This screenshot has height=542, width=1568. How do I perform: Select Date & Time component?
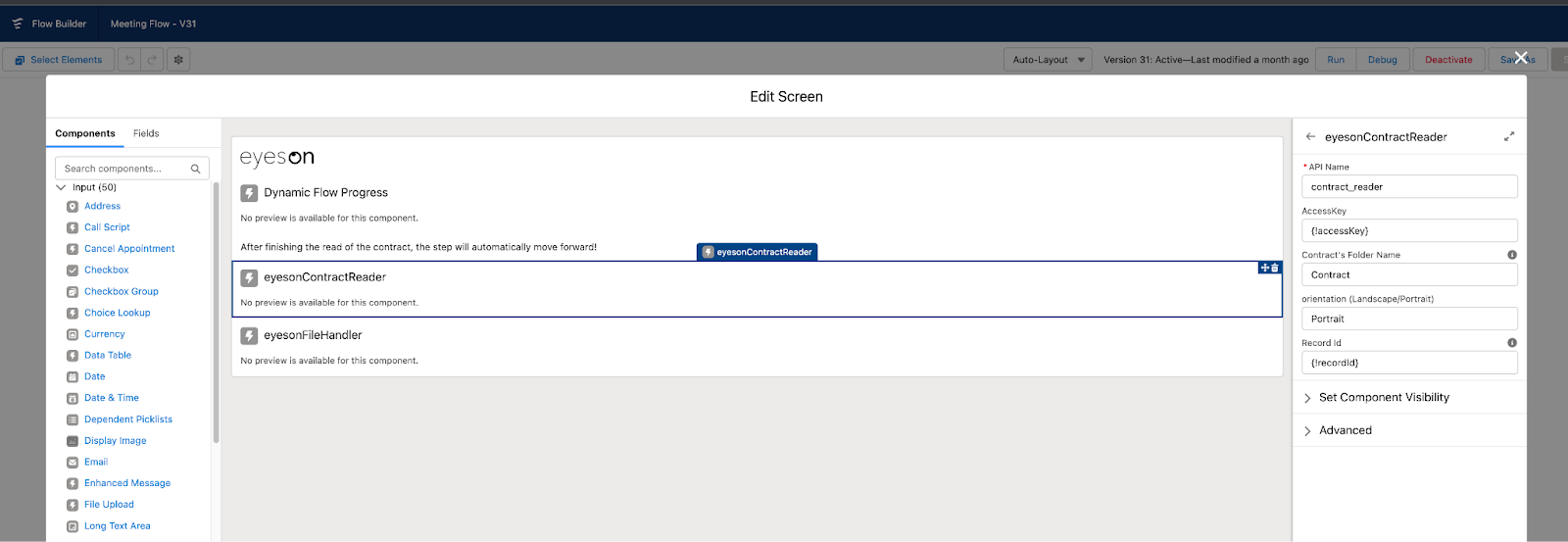tap(112, 398)
